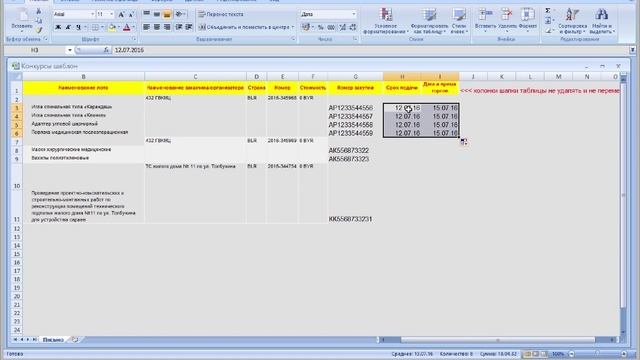Click the text orientation icon

179,14
